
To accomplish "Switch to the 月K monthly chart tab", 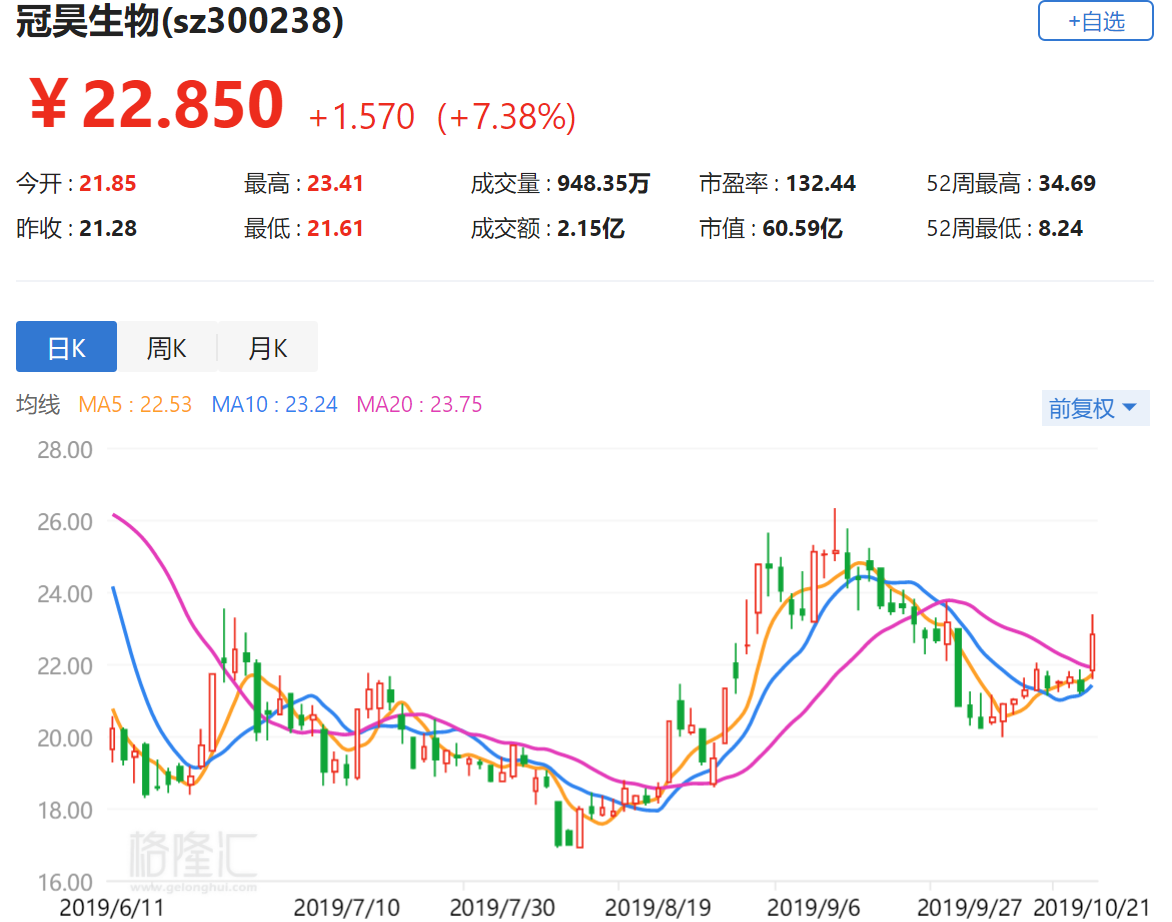I will click(x=268, y=347).
